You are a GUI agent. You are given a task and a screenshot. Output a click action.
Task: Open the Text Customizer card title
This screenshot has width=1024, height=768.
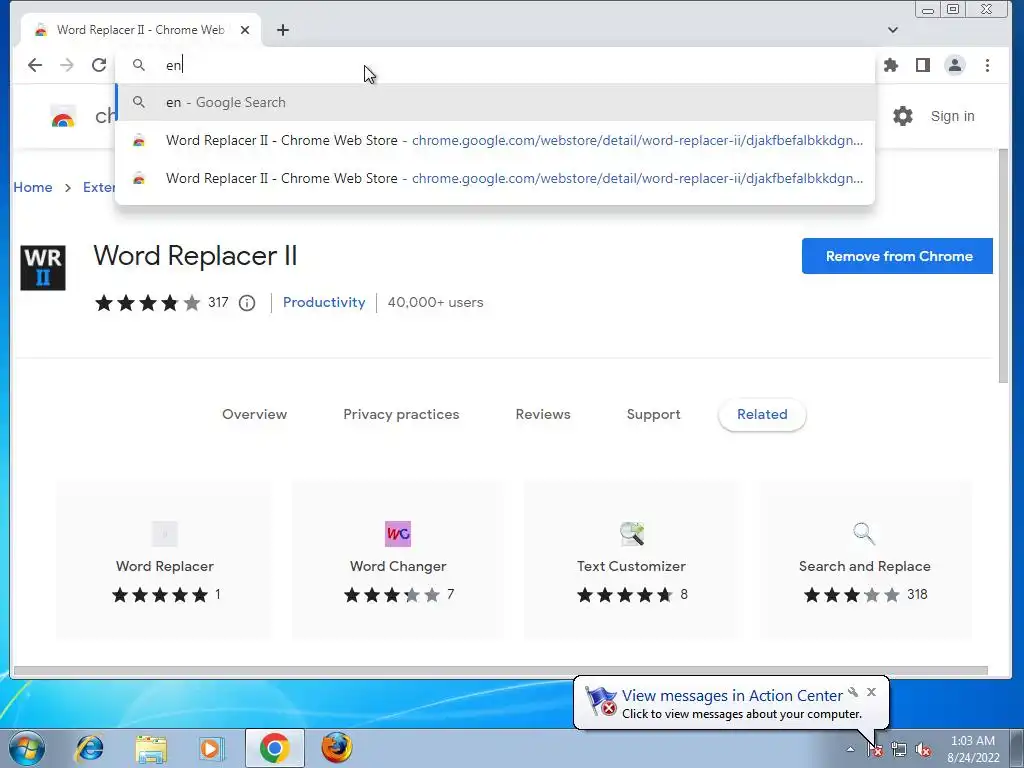click(x=631, y=566)
